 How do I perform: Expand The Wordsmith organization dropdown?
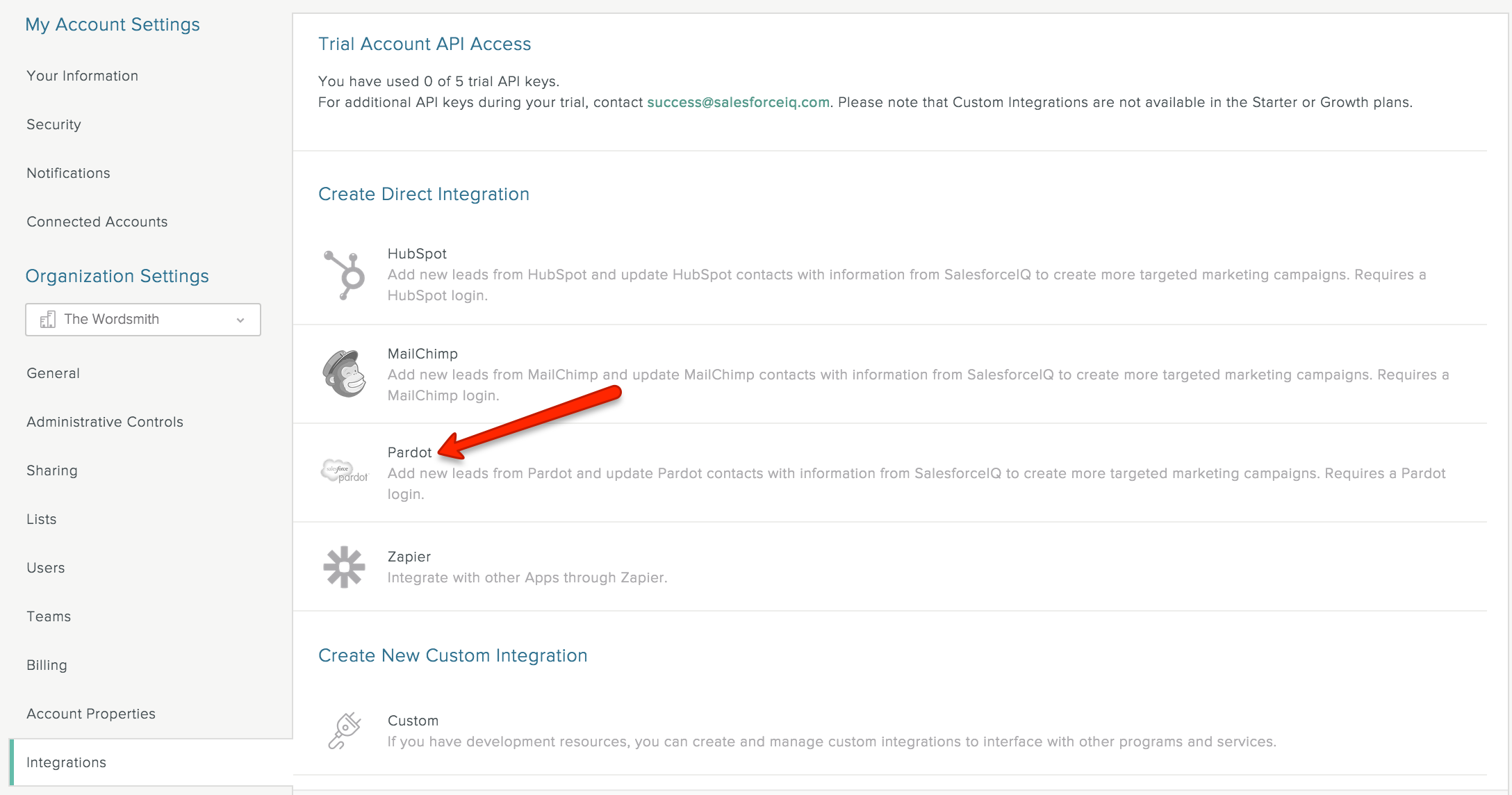tap(143, 320)
